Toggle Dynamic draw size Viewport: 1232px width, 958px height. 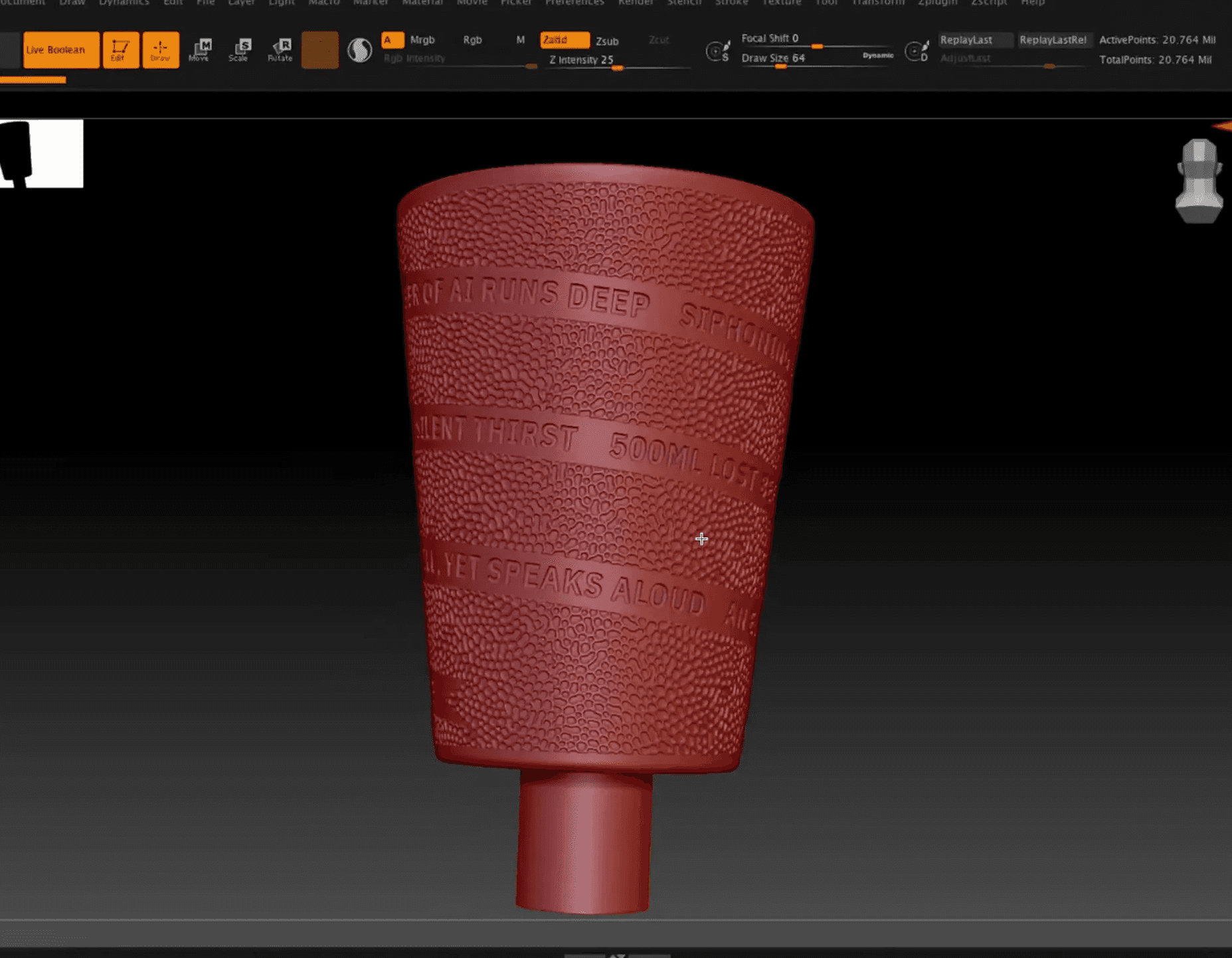coord(877,56)
